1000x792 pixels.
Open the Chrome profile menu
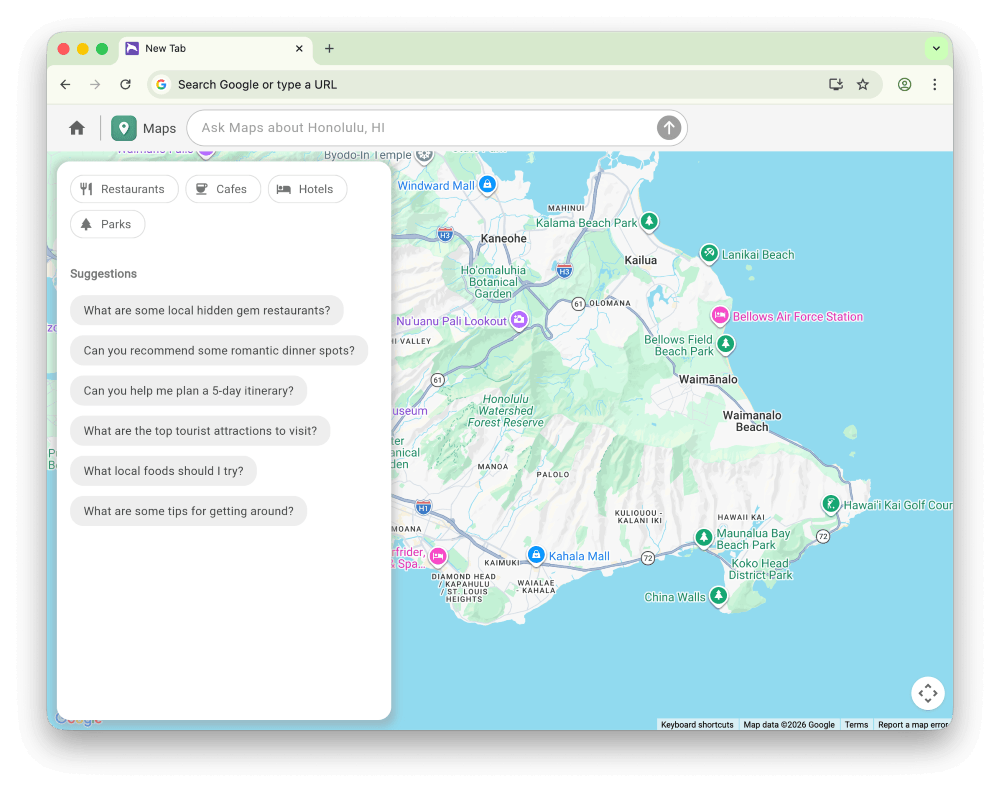pos(904,85)
